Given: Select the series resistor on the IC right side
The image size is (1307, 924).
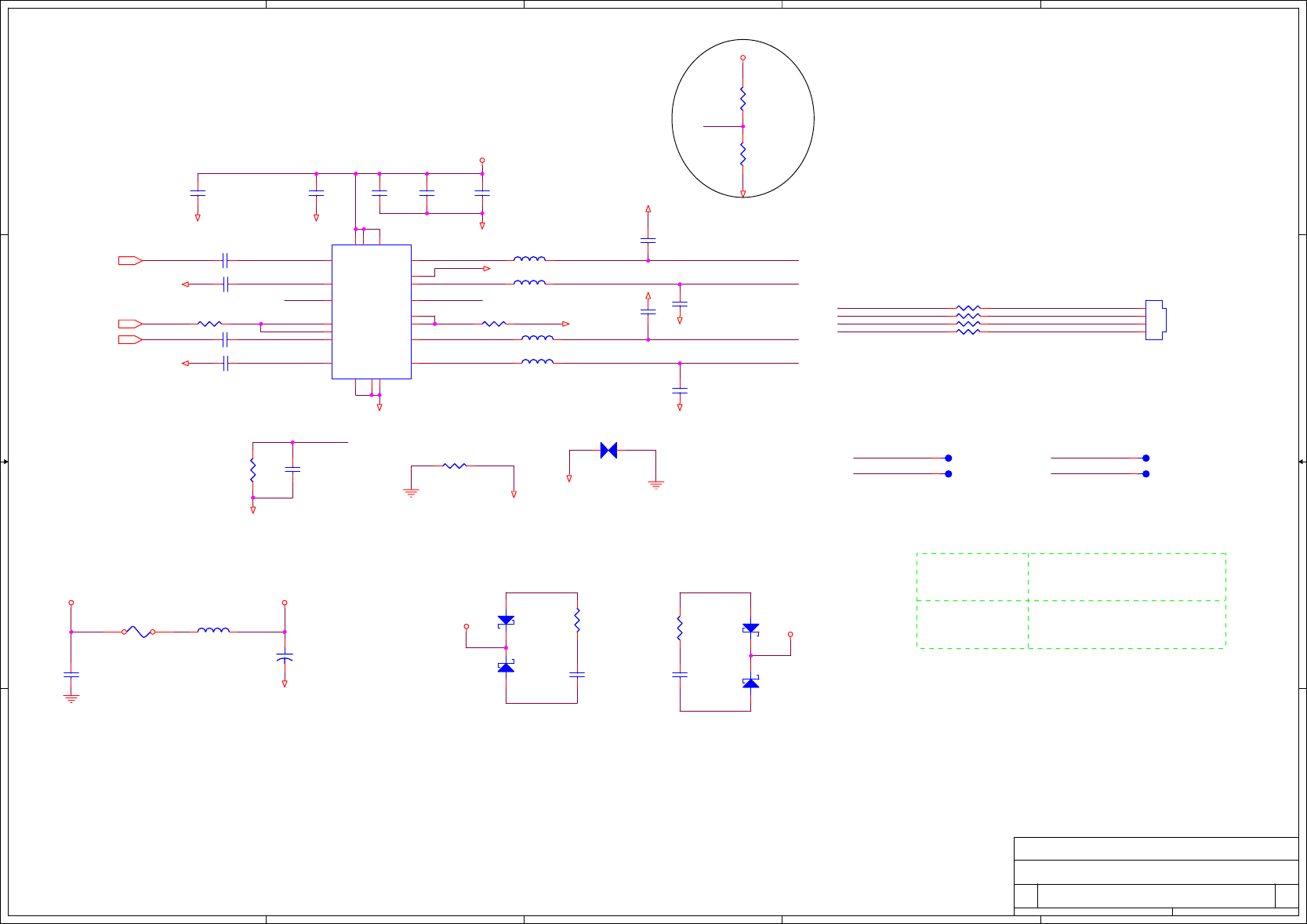Looking at the screenshot, I should point(494,324).
